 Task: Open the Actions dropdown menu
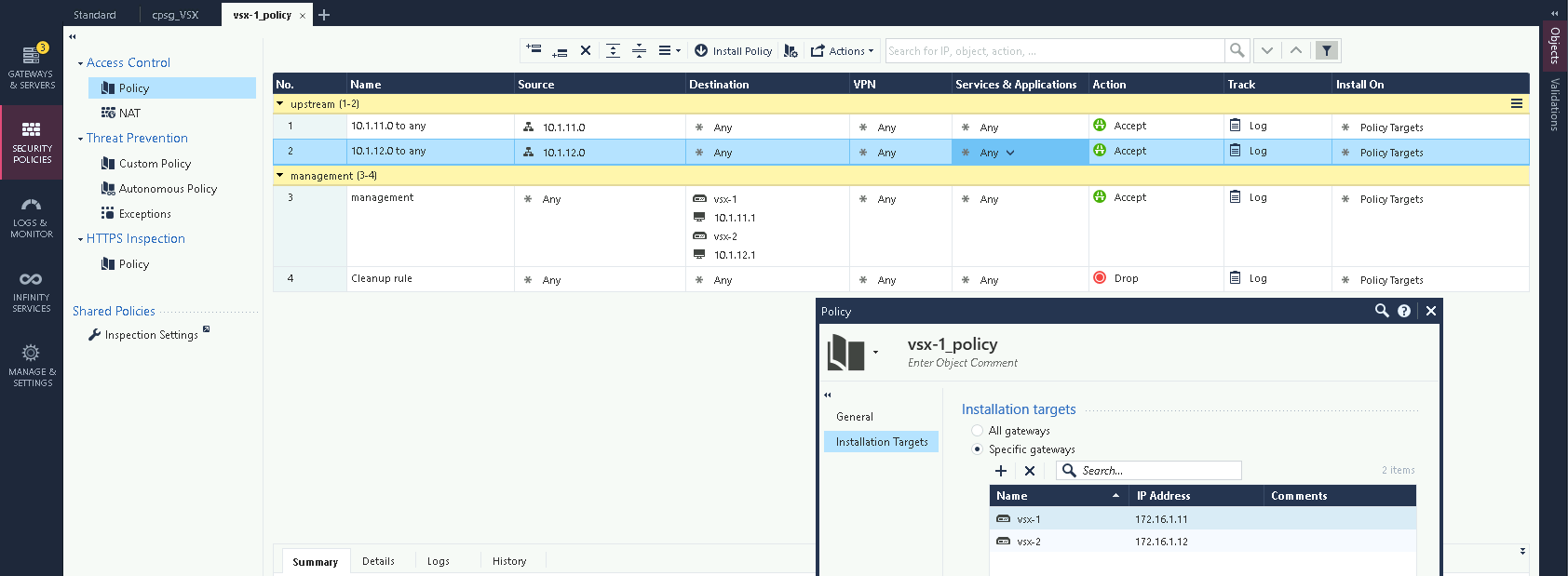(x=843, y=51)
